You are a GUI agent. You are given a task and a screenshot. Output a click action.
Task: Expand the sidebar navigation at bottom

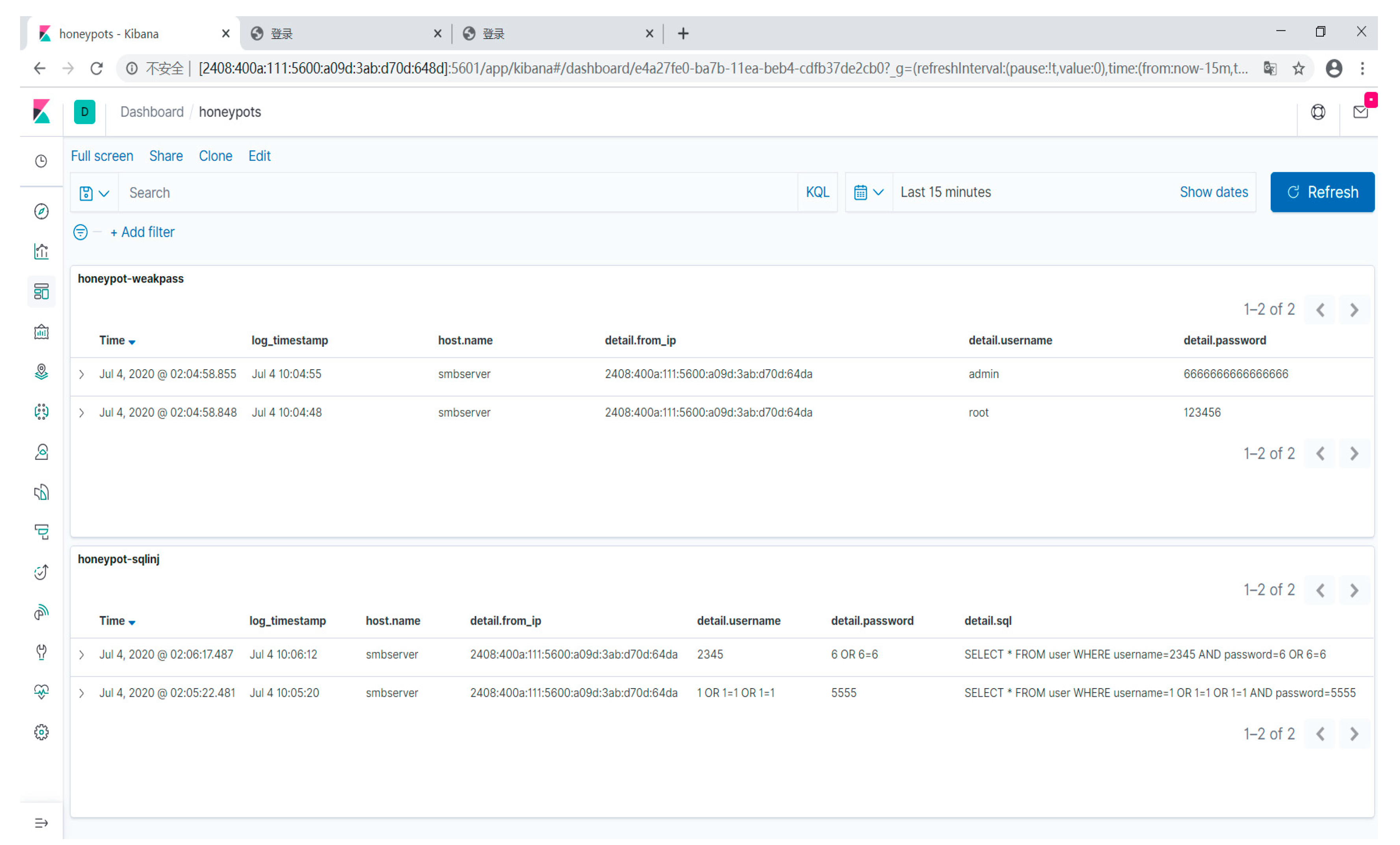tap(41, 822)
